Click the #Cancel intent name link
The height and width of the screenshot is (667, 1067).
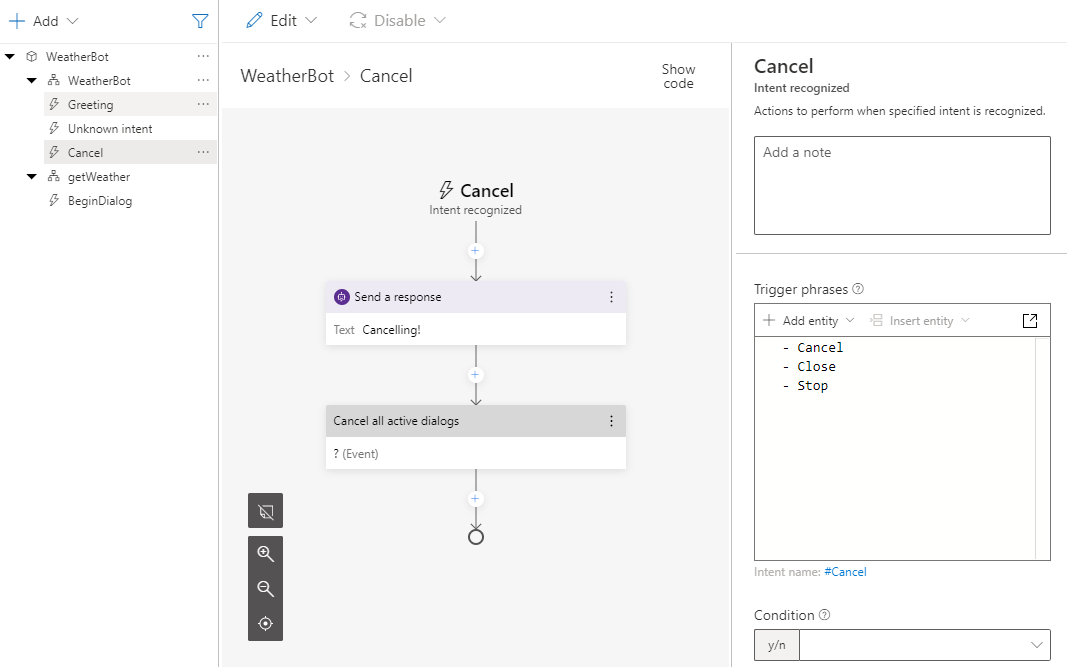(x=845, y=572)
